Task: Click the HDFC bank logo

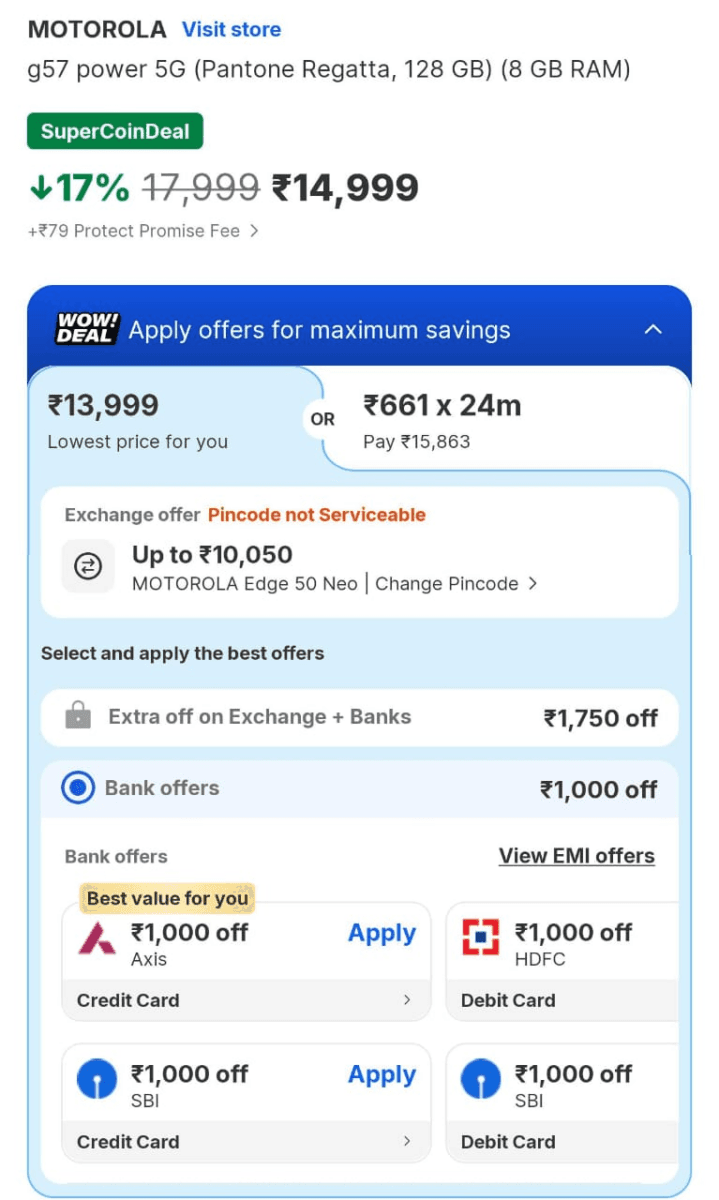Action: (480, 937)
